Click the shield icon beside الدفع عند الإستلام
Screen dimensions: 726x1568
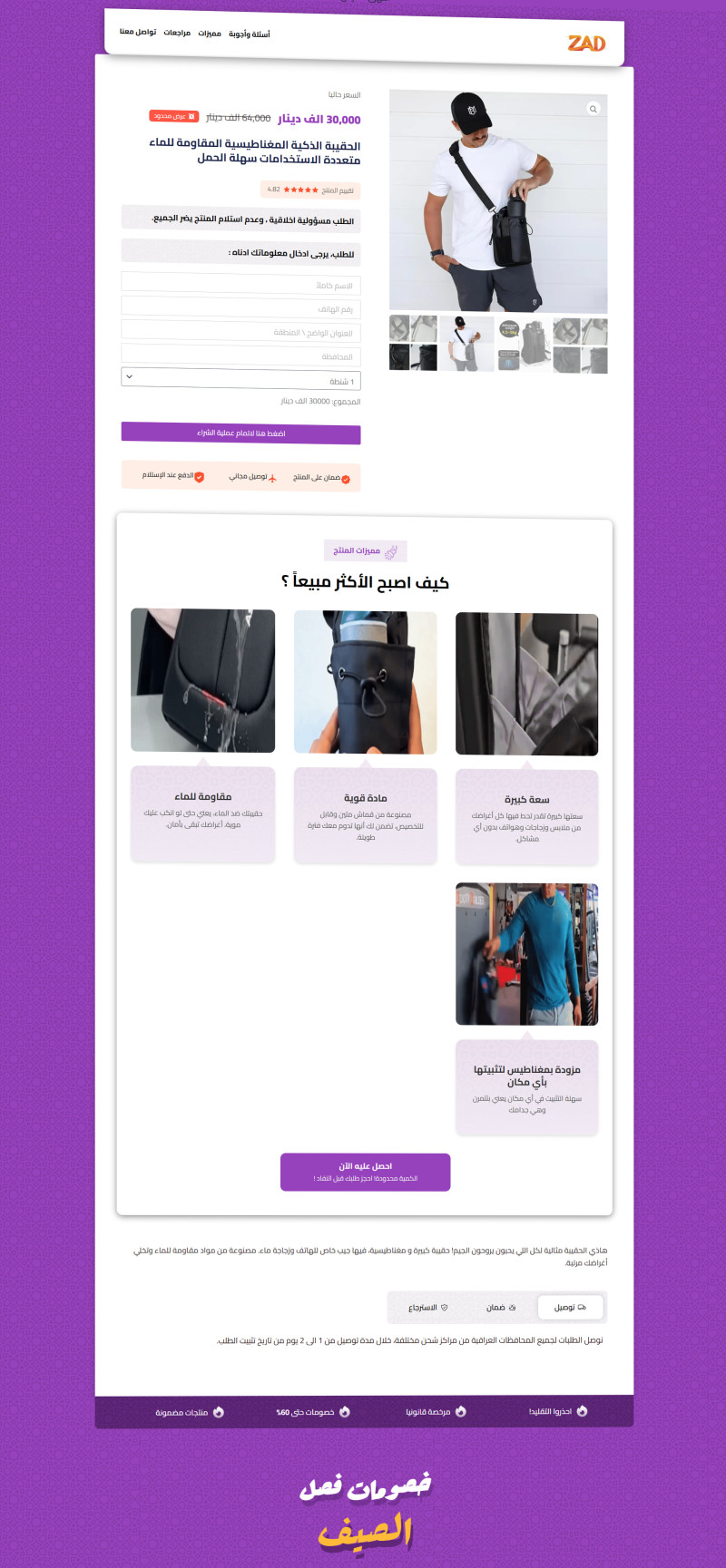200,476
